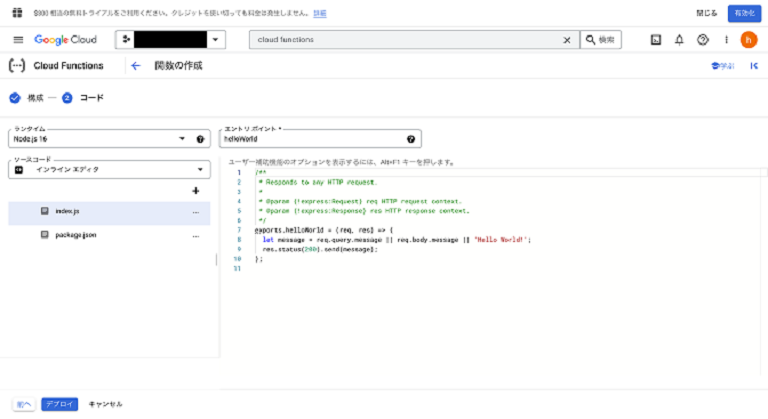Expand the Node.js 16 runtime dropdown
Viewport: 768px width, 419px height.
(181, 139)
